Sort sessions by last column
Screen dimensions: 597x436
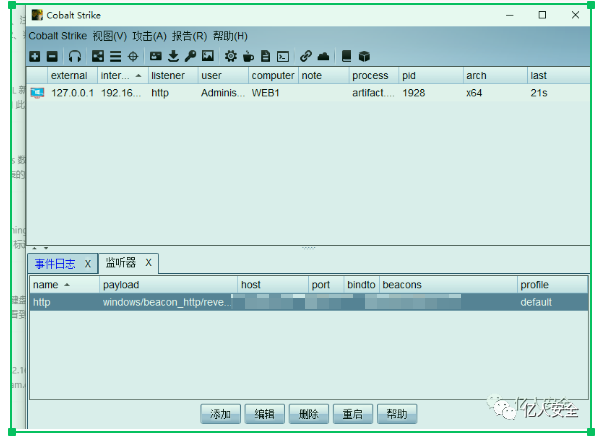pyautogui.click(x=559, y=75)
